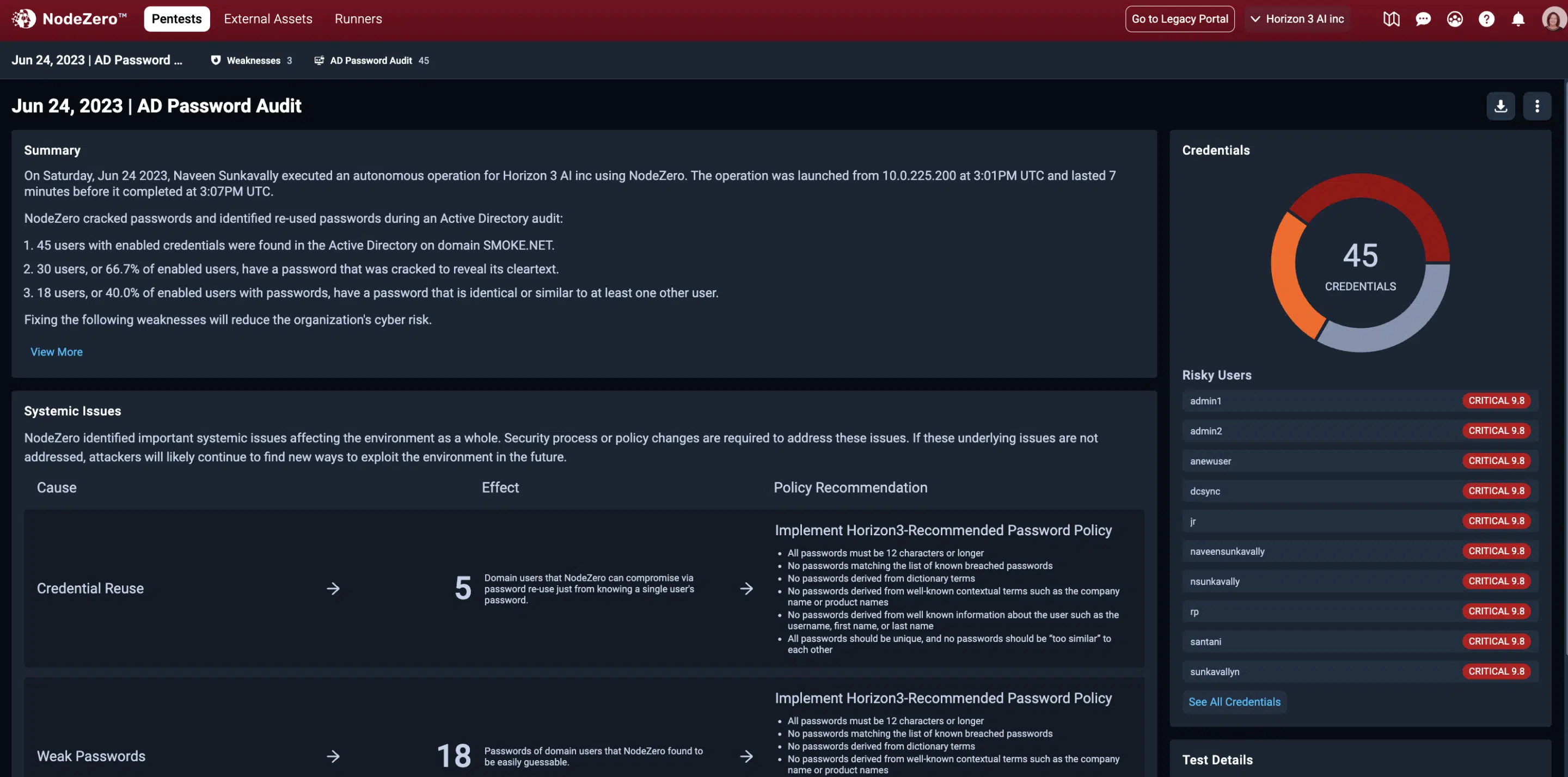Image resolution: width=1568 pixels, height=777 pixels.
Task: Click the CRITICAL 9.8 badge for admin1
Action: coord(1496,400)
